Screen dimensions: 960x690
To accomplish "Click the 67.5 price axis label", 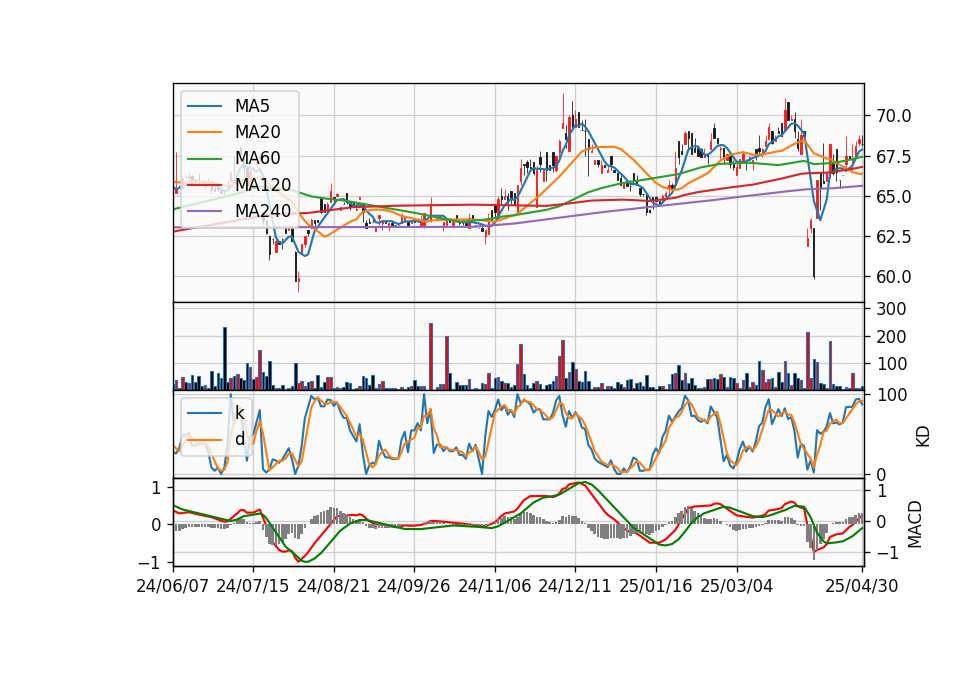I will pos(894,157).
